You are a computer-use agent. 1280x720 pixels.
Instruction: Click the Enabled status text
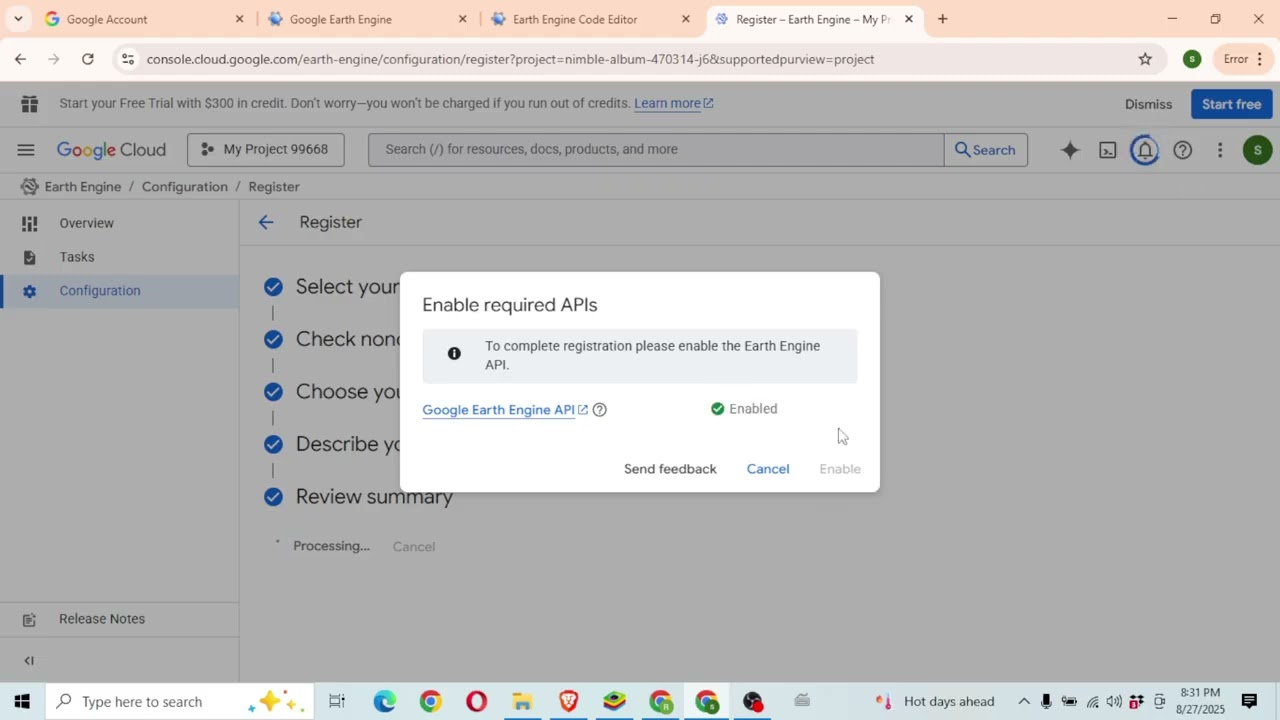pyautogui.click(x=753, y=409)
